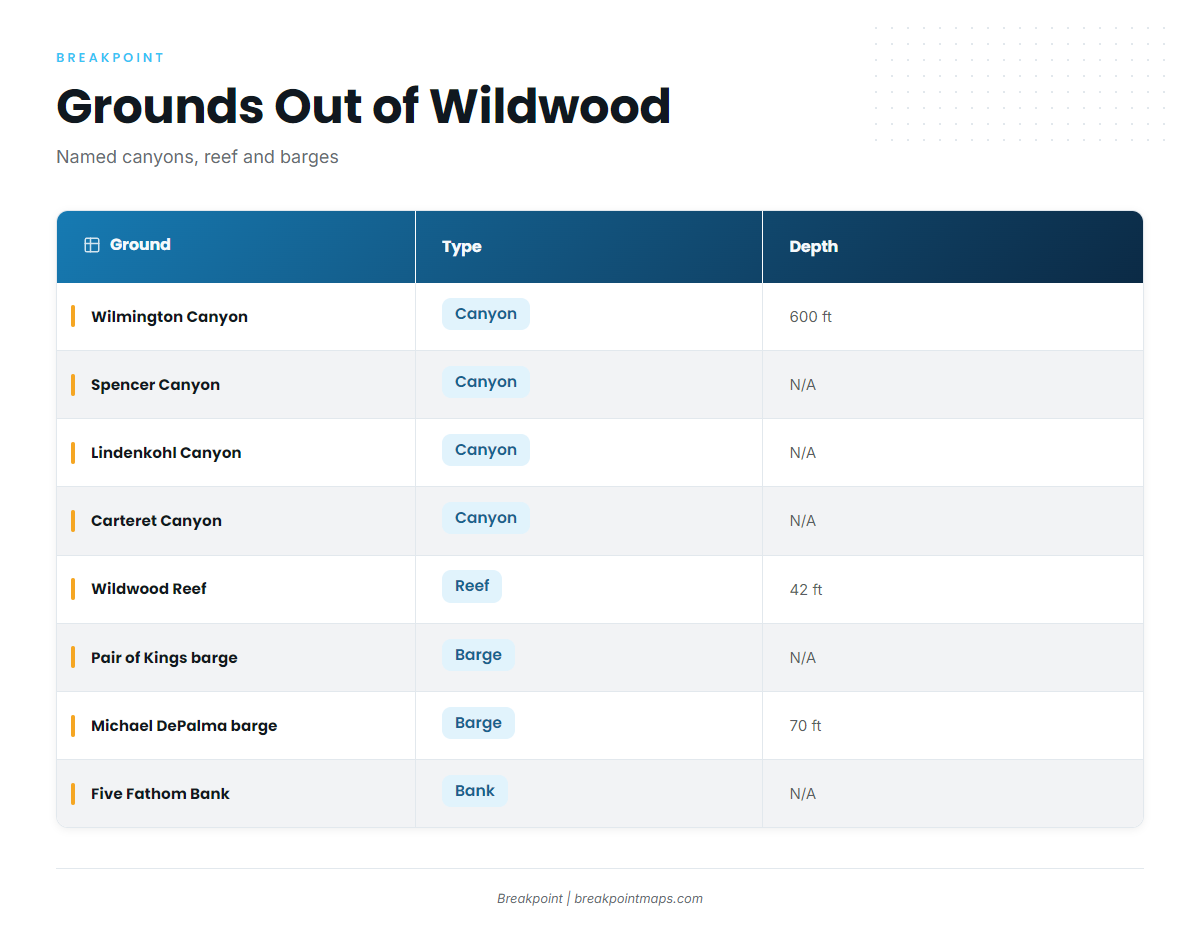Click the 600 ft depth value

(x=811, y=317)
